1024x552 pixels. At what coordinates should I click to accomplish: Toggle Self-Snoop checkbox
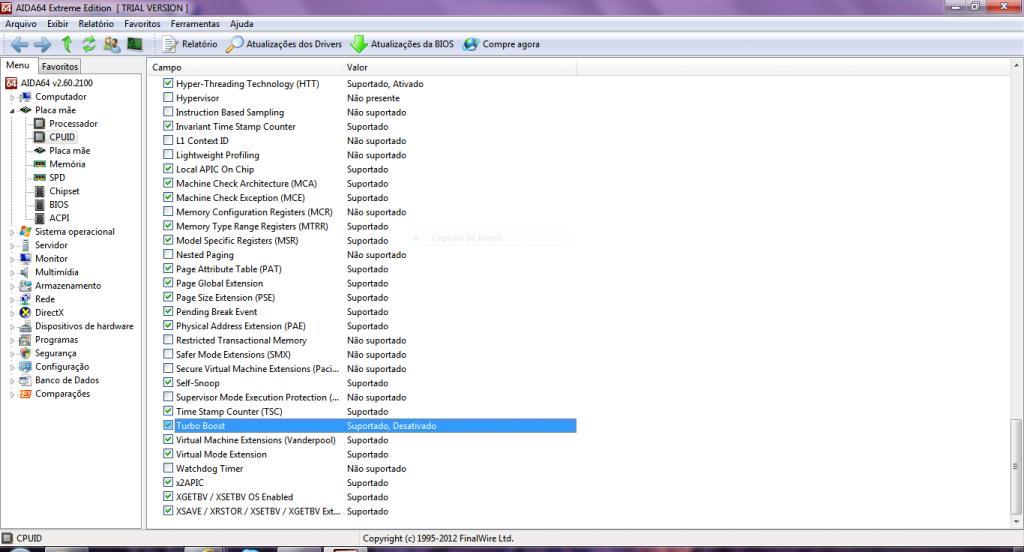[168, 382]
